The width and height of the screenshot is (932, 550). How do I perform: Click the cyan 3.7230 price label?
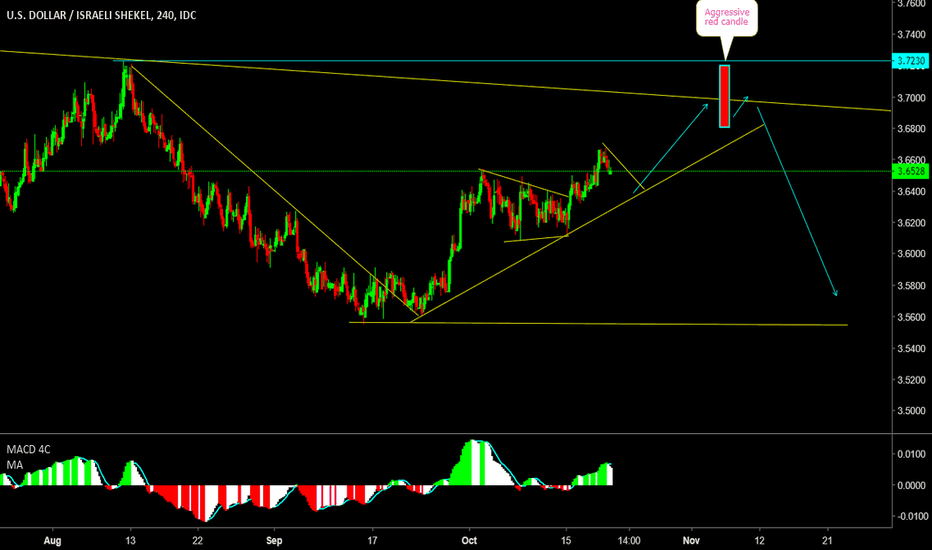pos(911,61)
